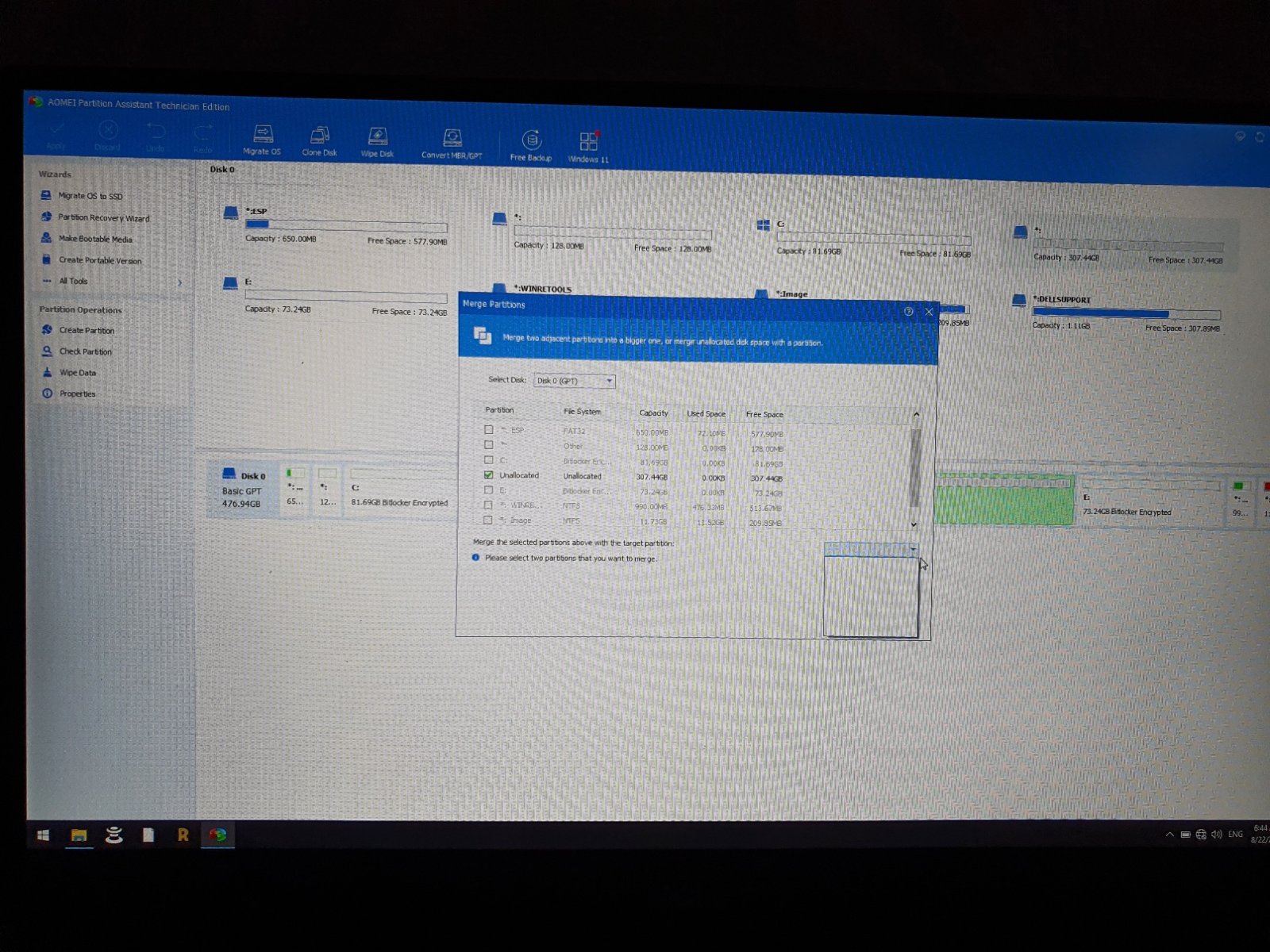Start Free Backup from the toolbar
The image size is (1270, 952).
[531, 147]
